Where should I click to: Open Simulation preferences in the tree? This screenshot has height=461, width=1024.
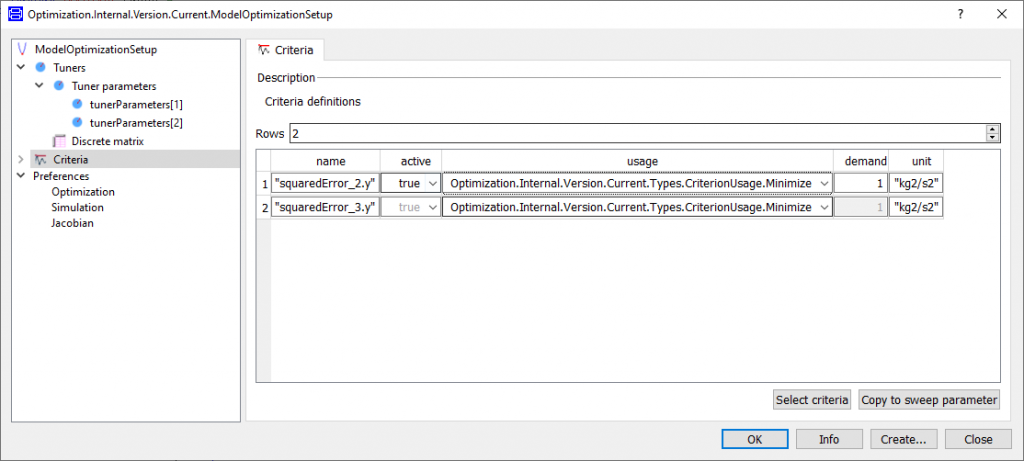point(77,208)
